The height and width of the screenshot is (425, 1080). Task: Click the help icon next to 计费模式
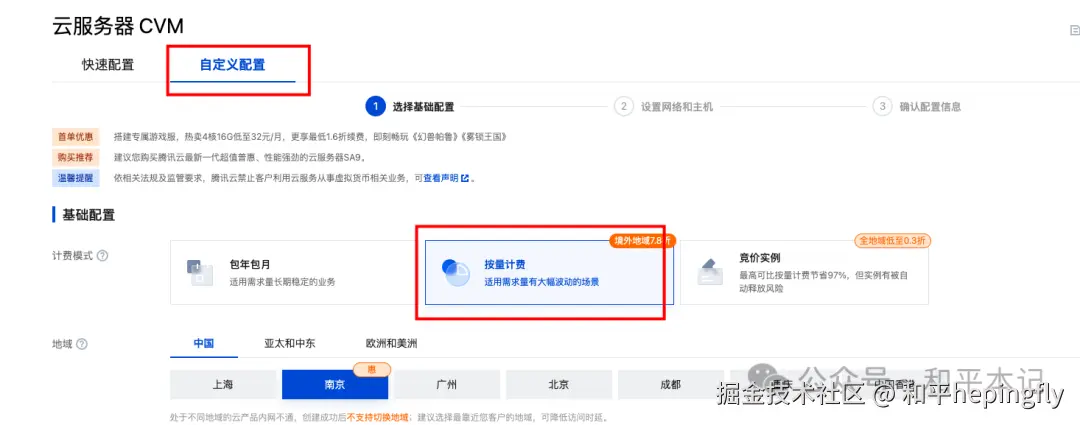click(x=102, y=256)
